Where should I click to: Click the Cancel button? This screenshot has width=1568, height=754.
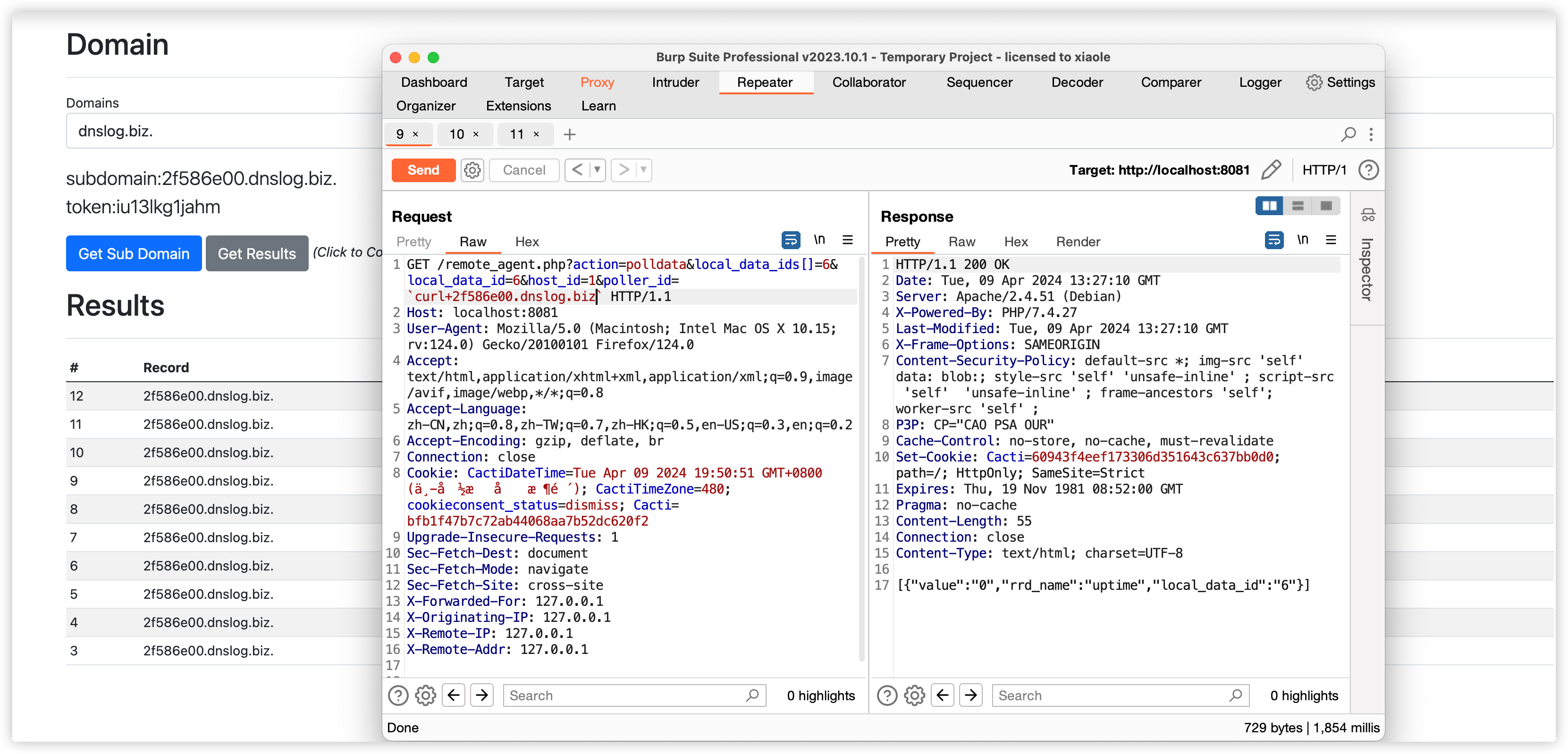coord(524,170)
